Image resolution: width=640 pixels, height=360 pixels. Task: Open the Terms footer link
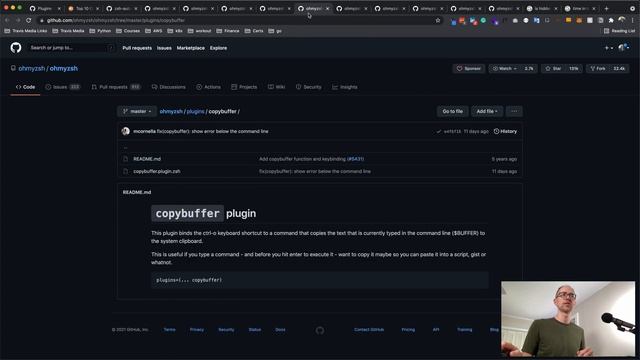pos(169,330)
